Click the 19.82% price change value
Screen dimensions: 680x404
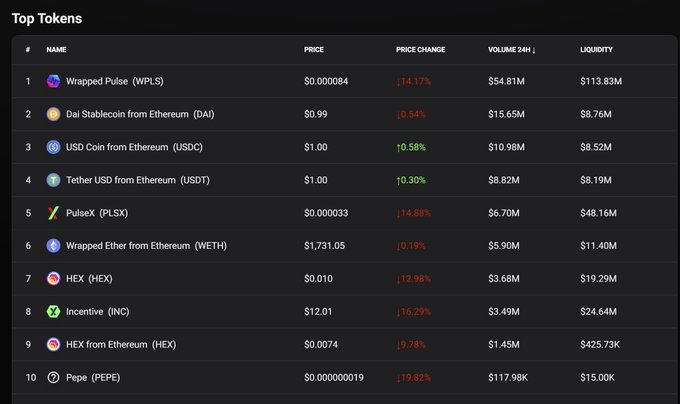413,378
